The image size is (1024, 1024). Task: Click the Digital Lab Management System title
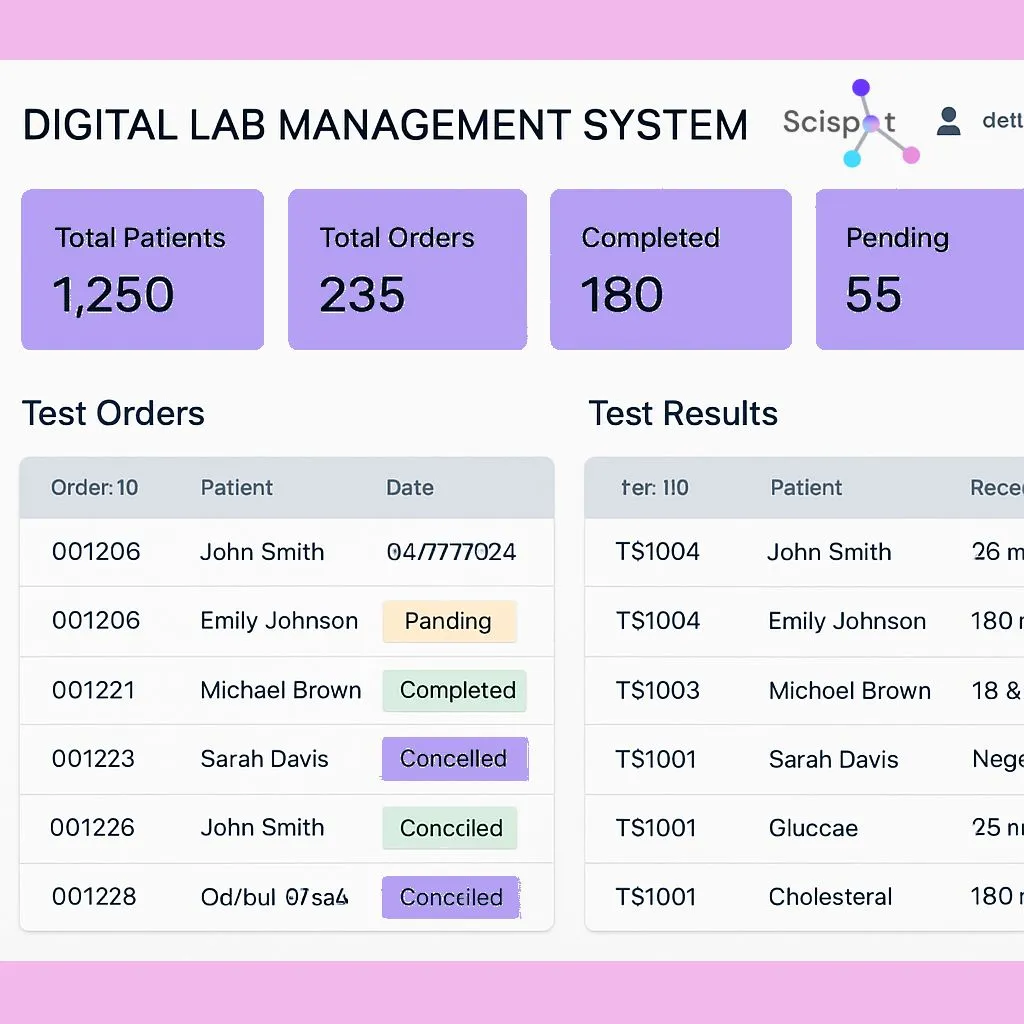[385, 125]
